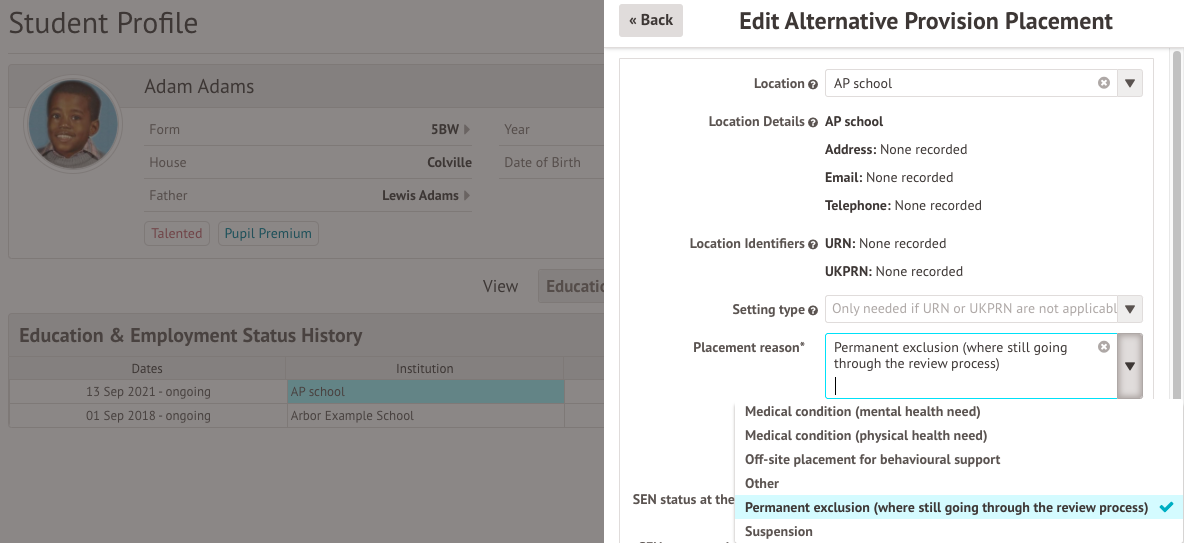Choose Off-site placement for behavioural support
This screenshot has width=1184, height=543.
point(872,459)
